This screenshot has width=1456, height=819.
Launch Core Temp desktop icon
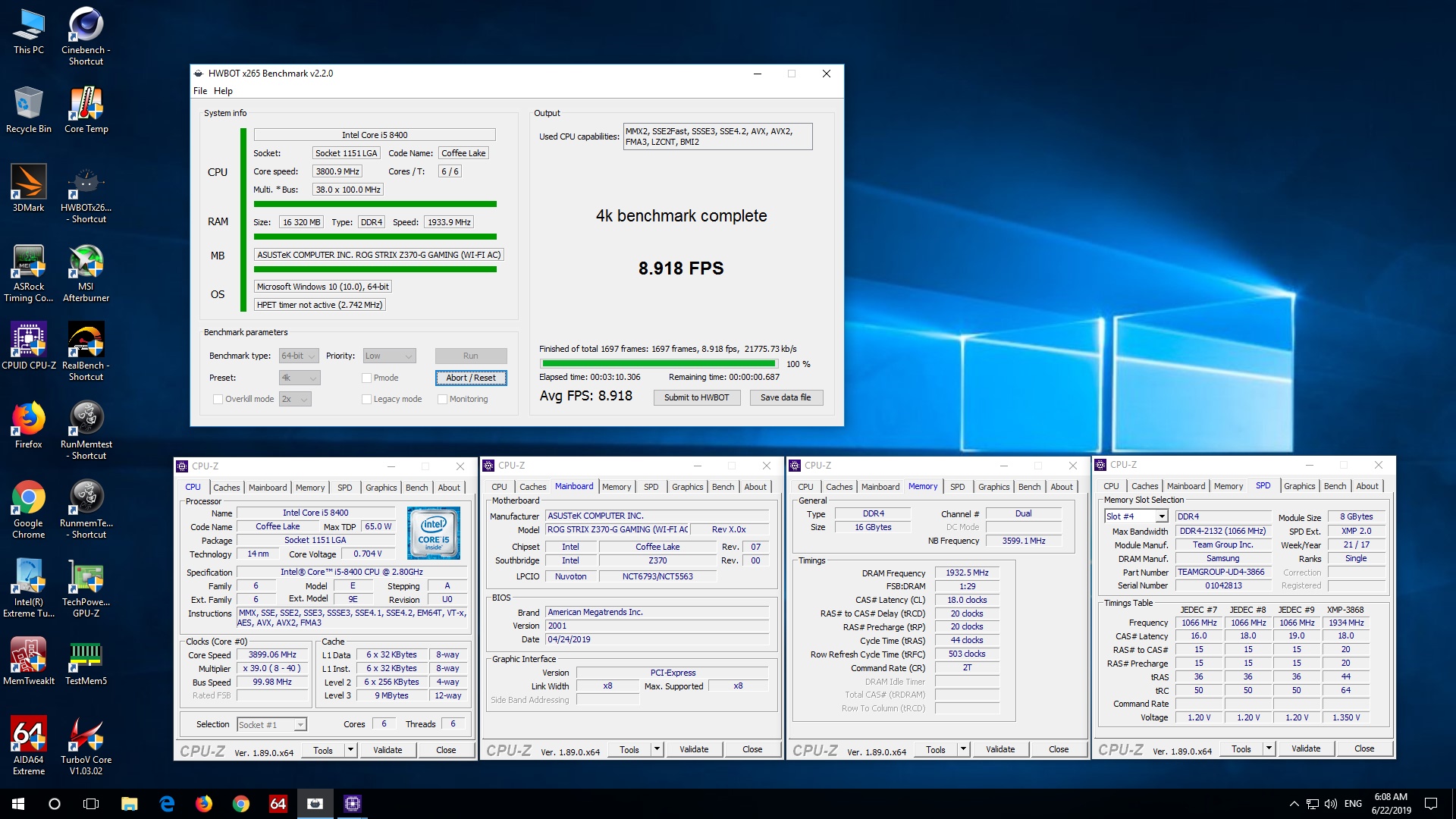click(86, 110)
